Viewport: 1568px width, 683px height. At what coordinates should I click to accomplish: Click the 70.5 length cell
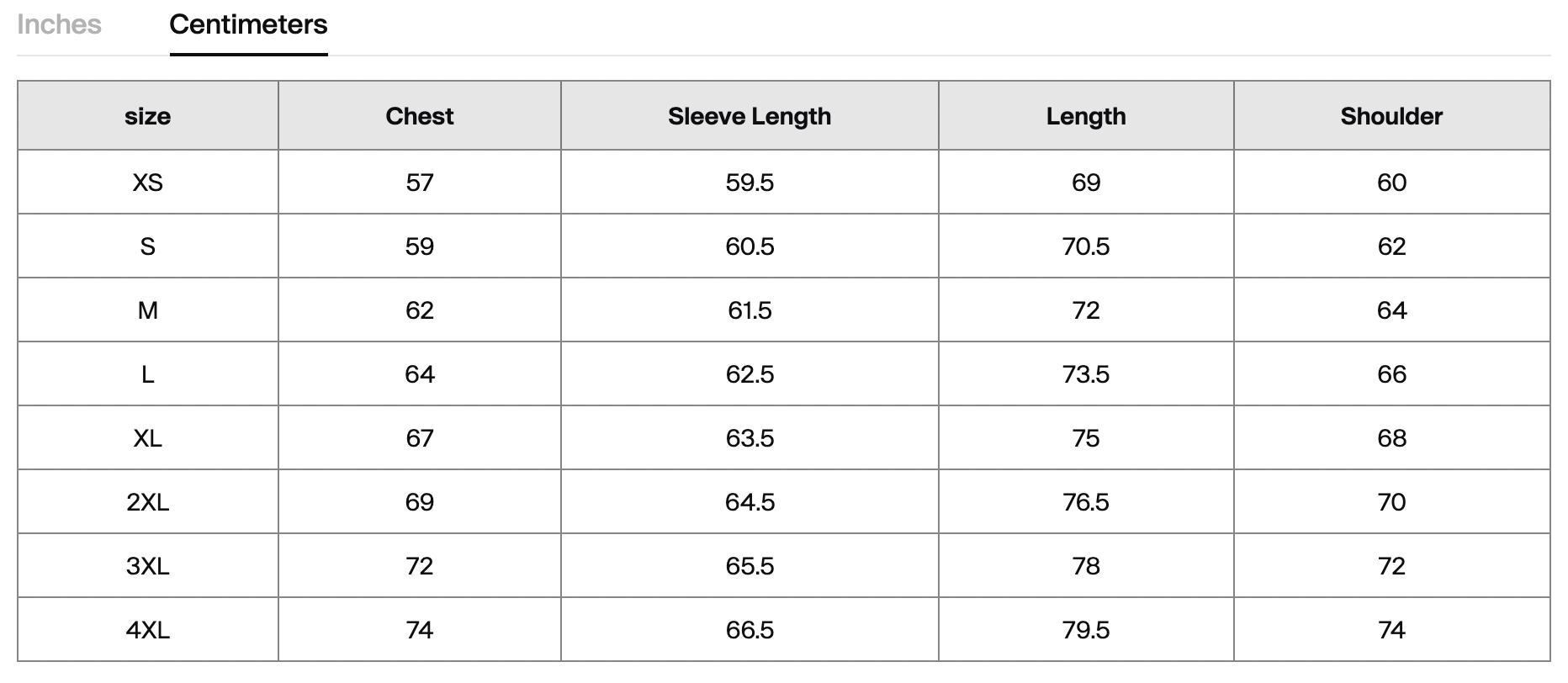pyautogui.click(x=1085, y=246)
